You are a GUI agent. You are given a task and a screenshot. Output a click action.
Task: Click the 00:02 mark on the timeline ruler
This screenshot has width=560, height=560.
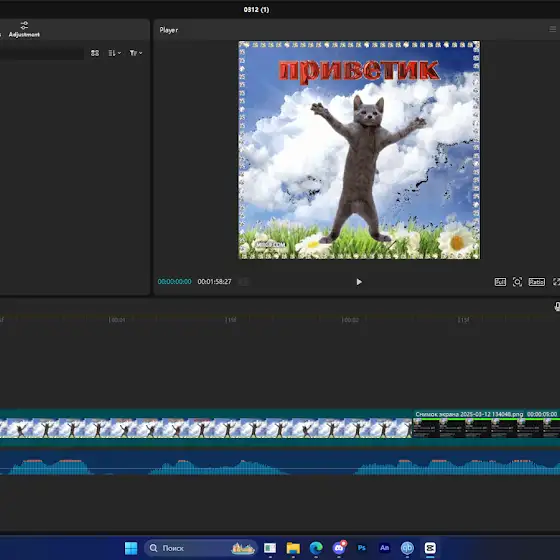(x=350, y=320)
